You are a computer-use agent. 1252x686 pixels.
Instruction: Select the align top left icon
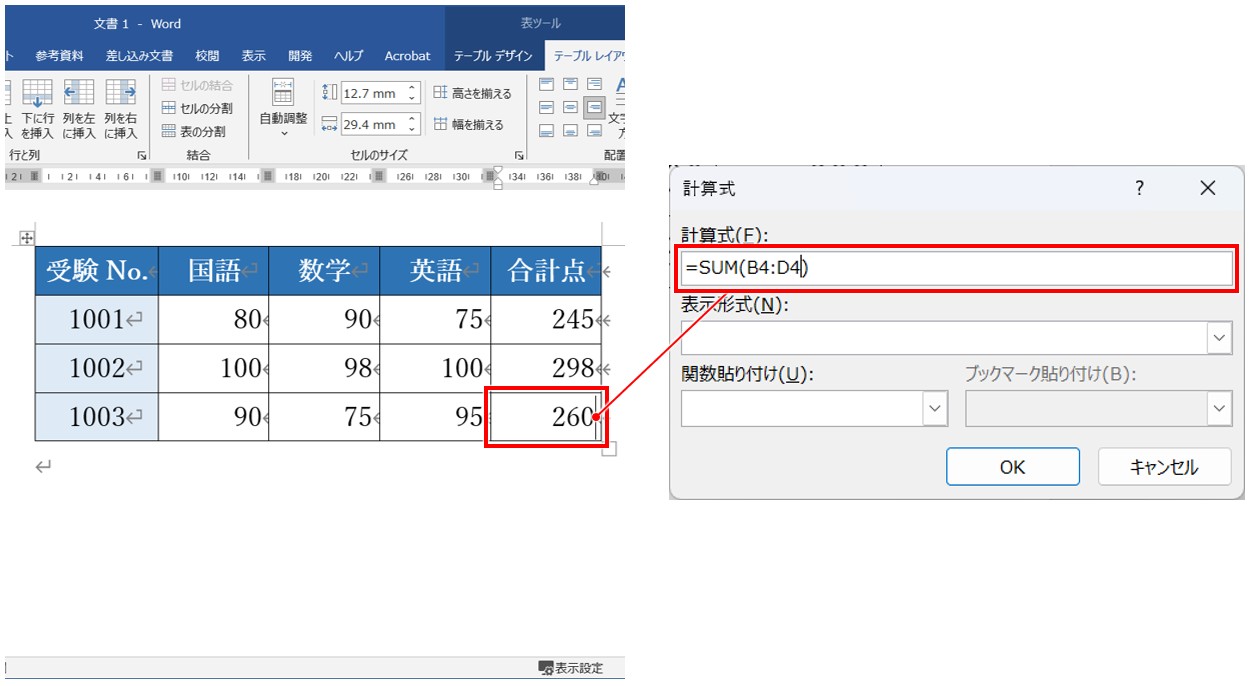(x=546, y=84)
